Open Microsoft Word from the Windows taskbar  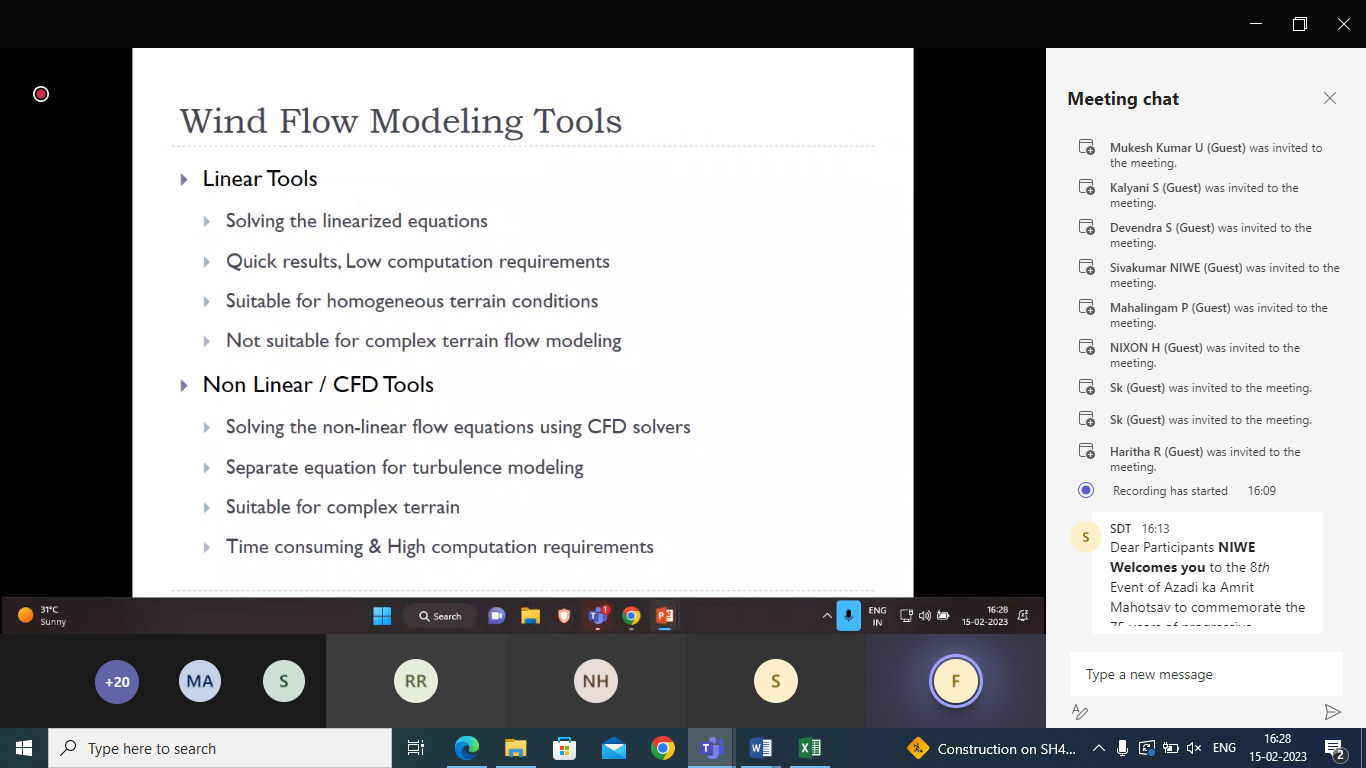760,748
